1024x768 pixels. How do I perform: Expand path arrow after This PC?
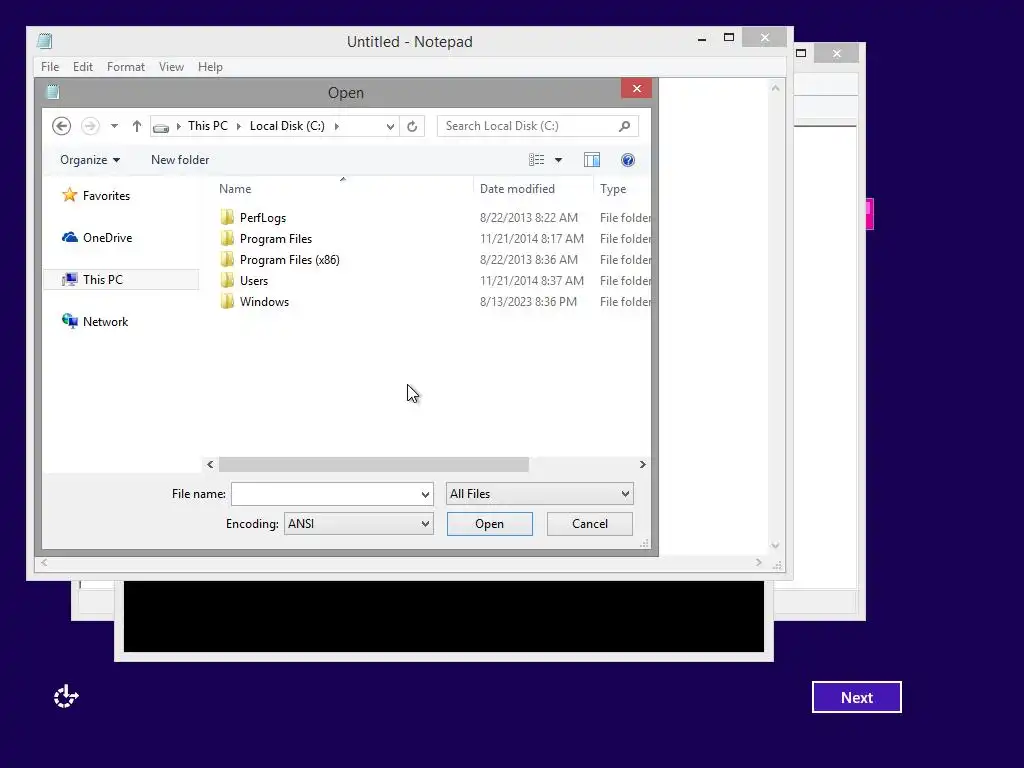point(239,126)
